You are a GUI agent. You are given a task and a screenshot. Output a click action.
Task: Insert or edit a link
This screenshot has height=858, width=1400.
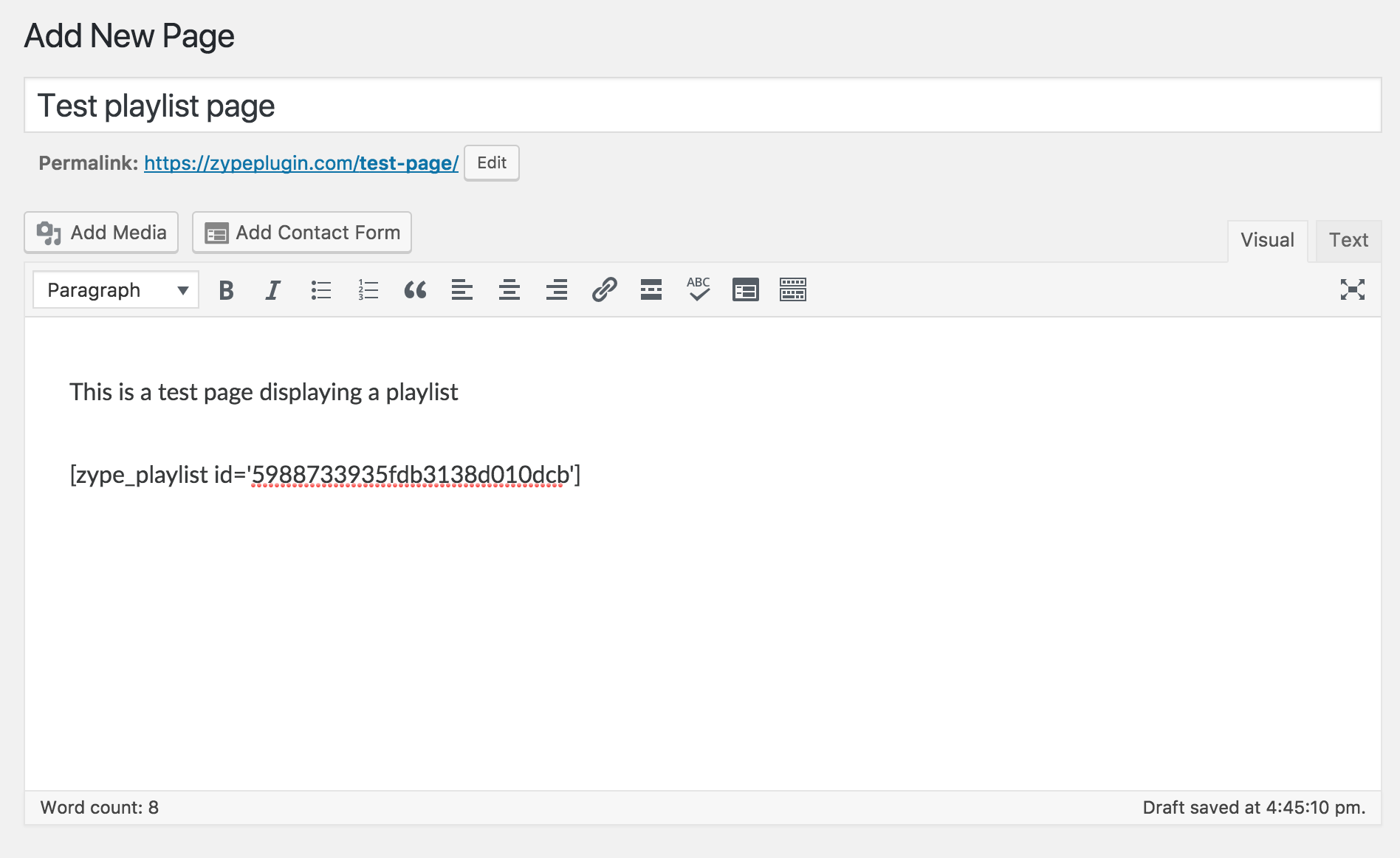pos(604,290)
